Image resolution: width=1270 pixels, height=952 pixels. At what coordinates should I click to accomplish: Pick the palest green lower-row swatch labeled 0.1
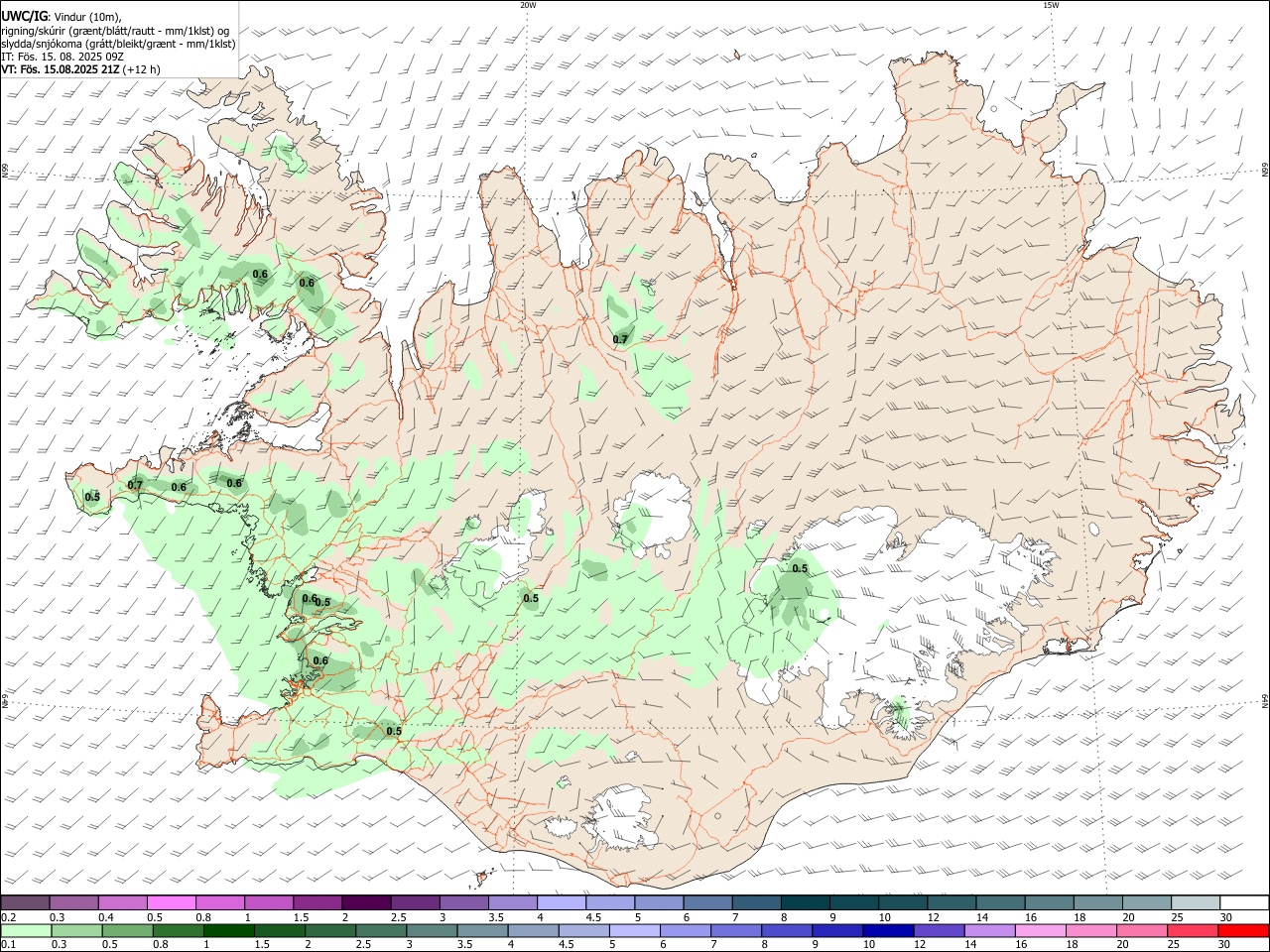pos(26,930)
